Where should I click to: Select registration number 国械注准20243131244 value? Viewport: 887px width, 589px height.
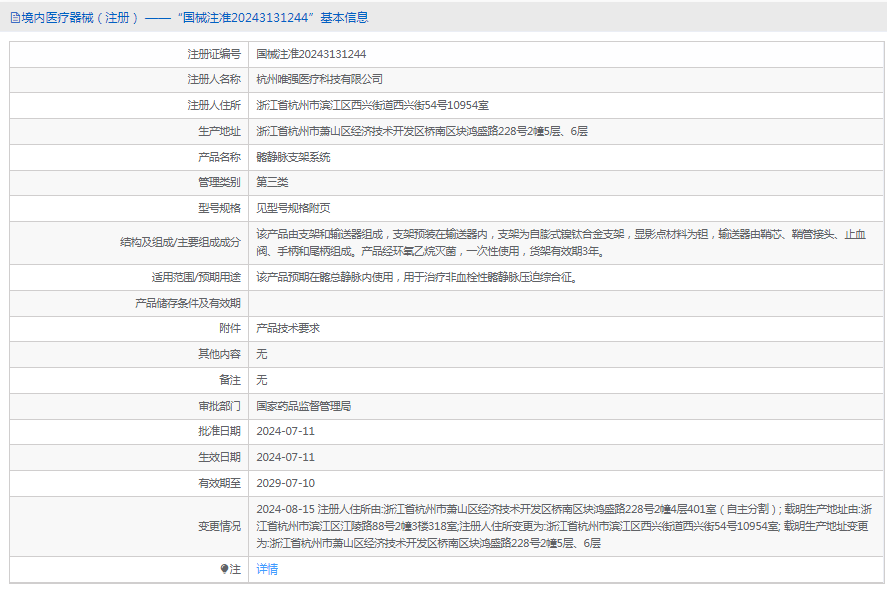(x=311, y=54)
